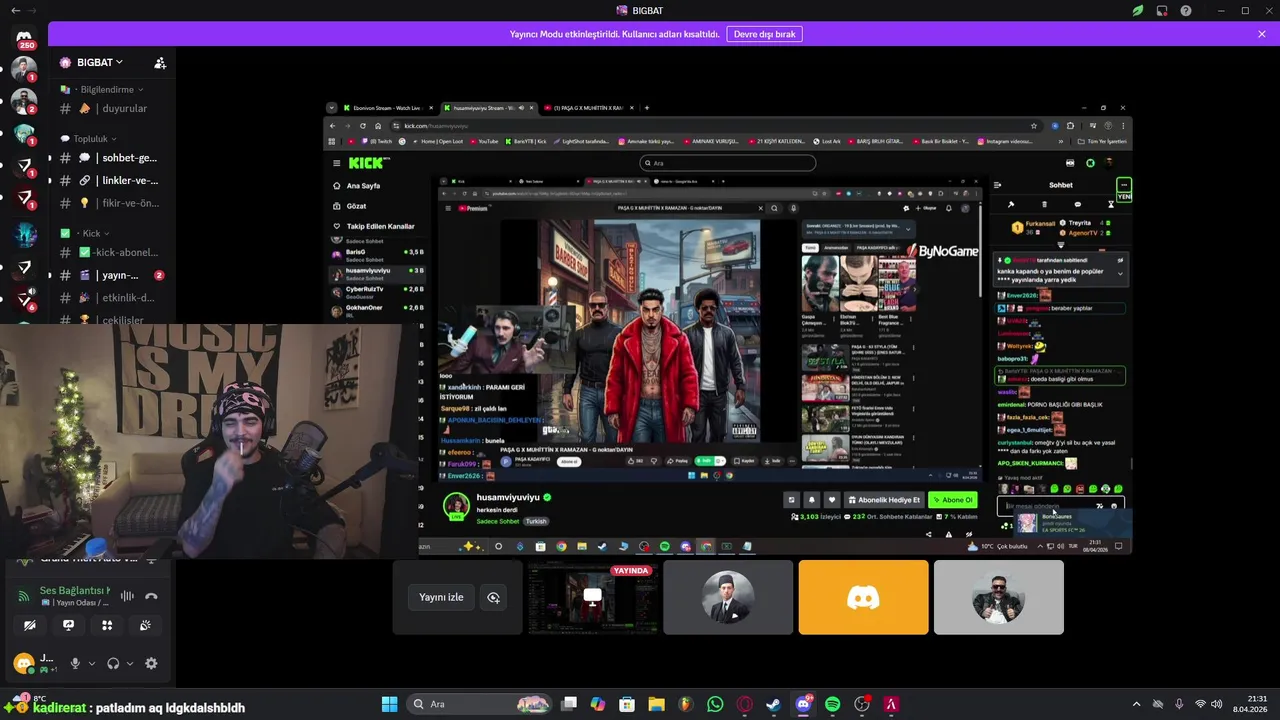Viewport: 1280px width, 720px height.
Task: Go forward with the Discord forward arrow
Action: (34, 11)
